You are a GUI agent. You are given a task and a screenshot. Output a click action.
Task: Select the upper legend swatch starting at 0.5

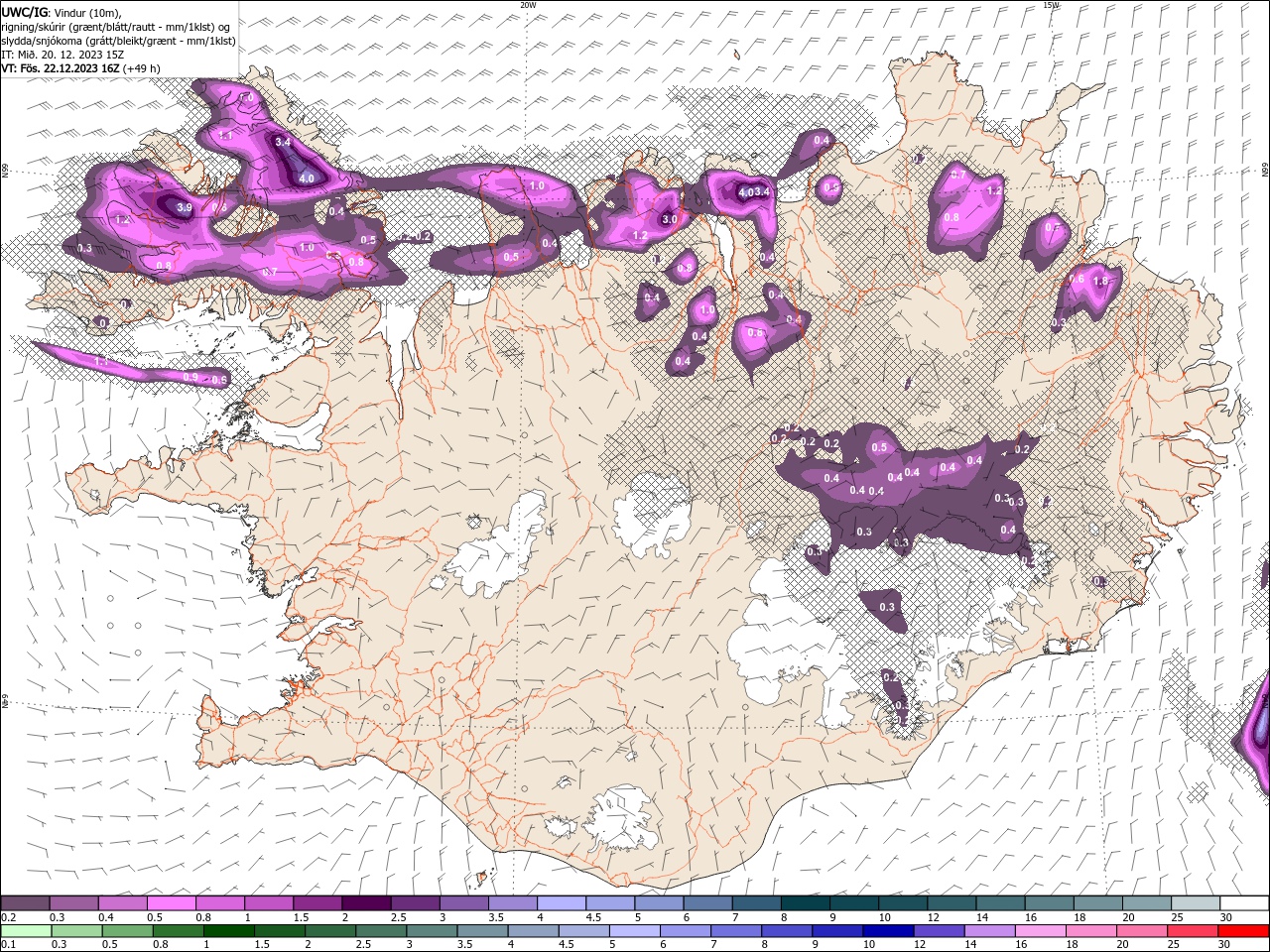[x=171, y=903]
